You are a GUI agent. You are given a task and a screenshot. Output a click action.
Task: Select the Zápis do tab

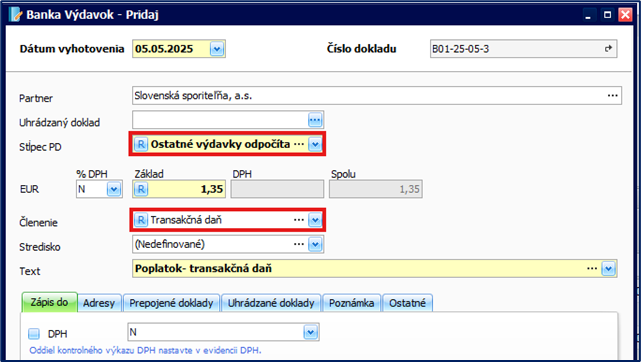(x=49, y=302)
